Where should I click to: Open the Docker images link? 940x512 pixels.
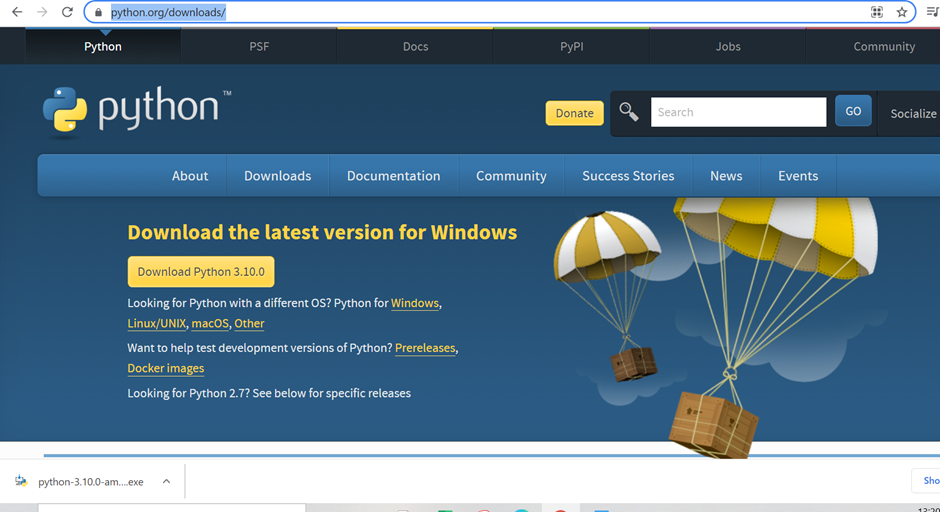[165, 369]
